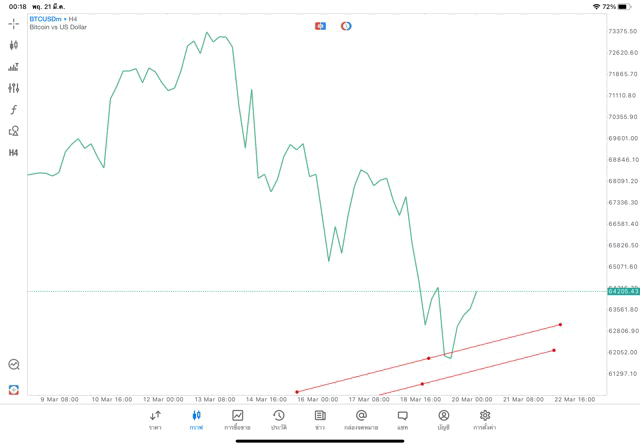The height and width of the screenshot is (447, 640).
Task: Open the news (ข่าว) tab
Action: [320, 419]
